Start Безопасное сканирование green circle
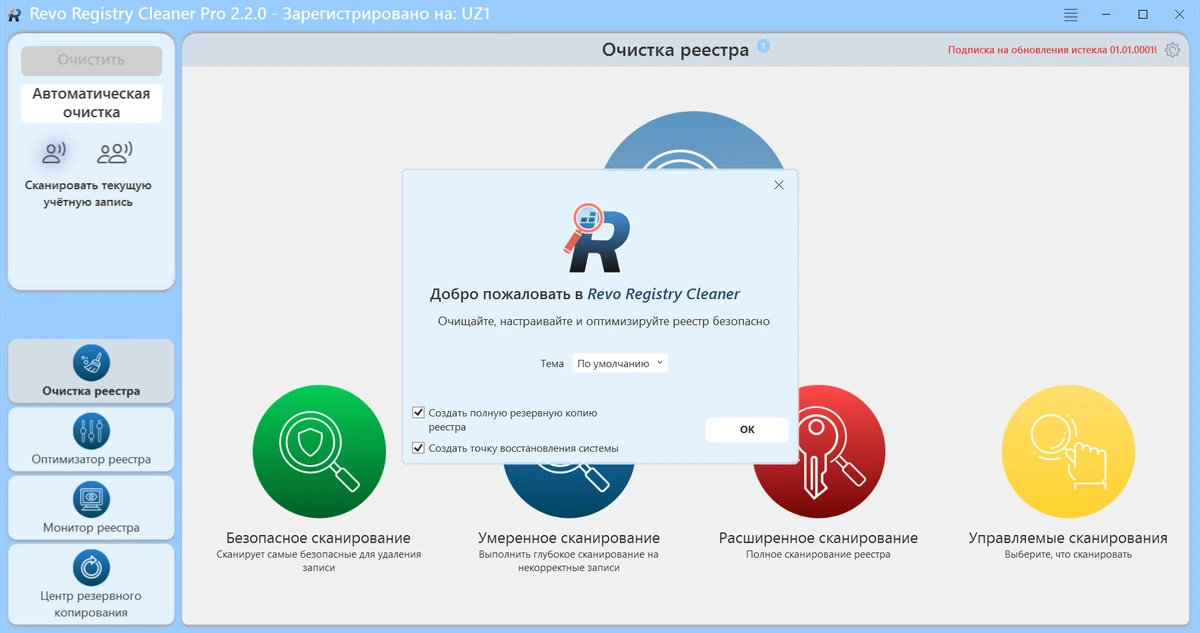1200x633 pixels. pos(319,451)
